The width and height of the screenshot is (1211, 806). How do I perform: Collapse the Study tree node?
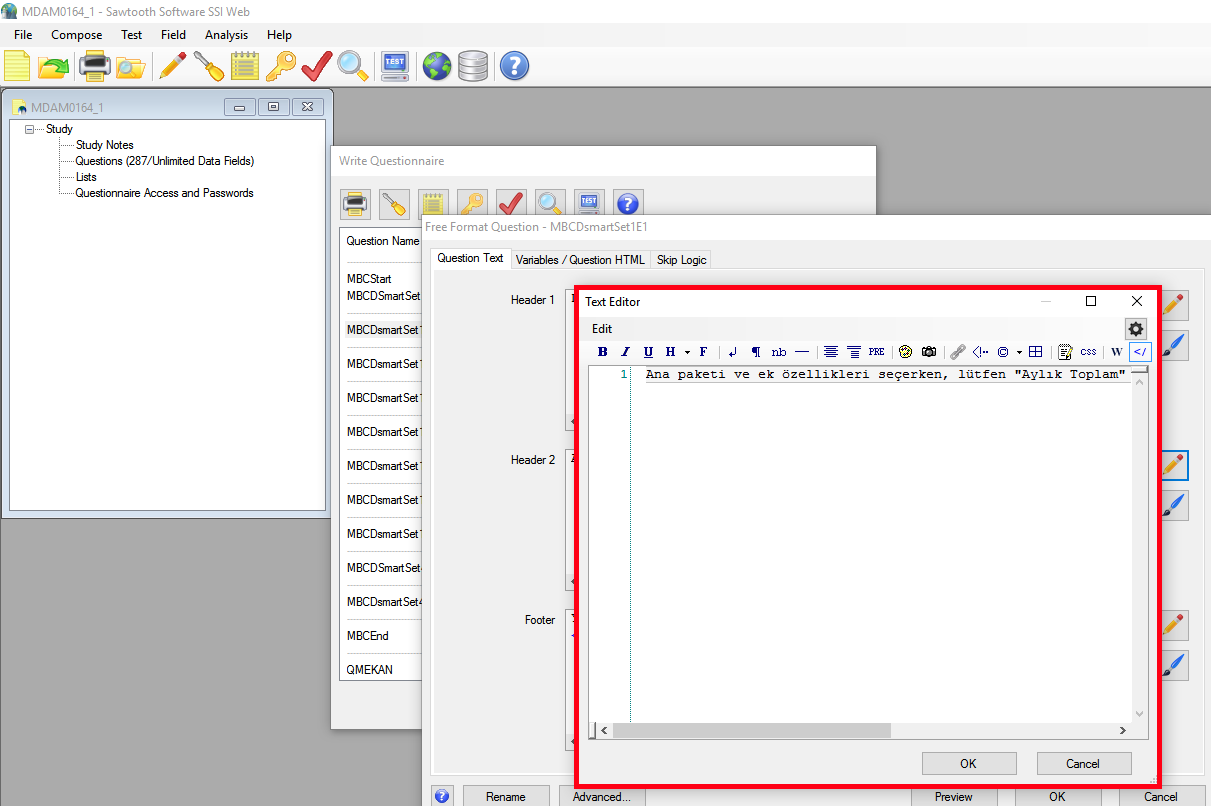click(30, 129)
